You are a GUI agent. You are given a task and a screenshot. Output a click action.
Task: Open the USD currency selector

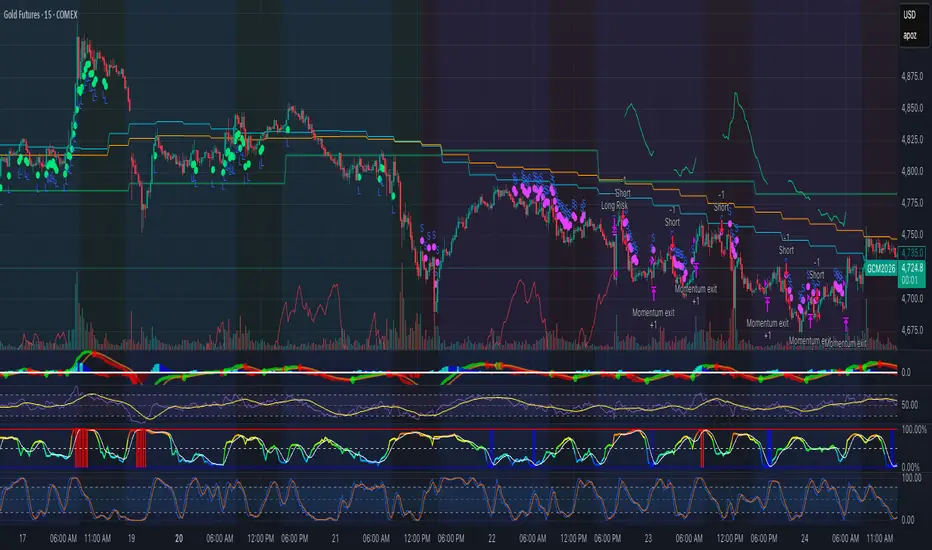(x=909, y=15)
